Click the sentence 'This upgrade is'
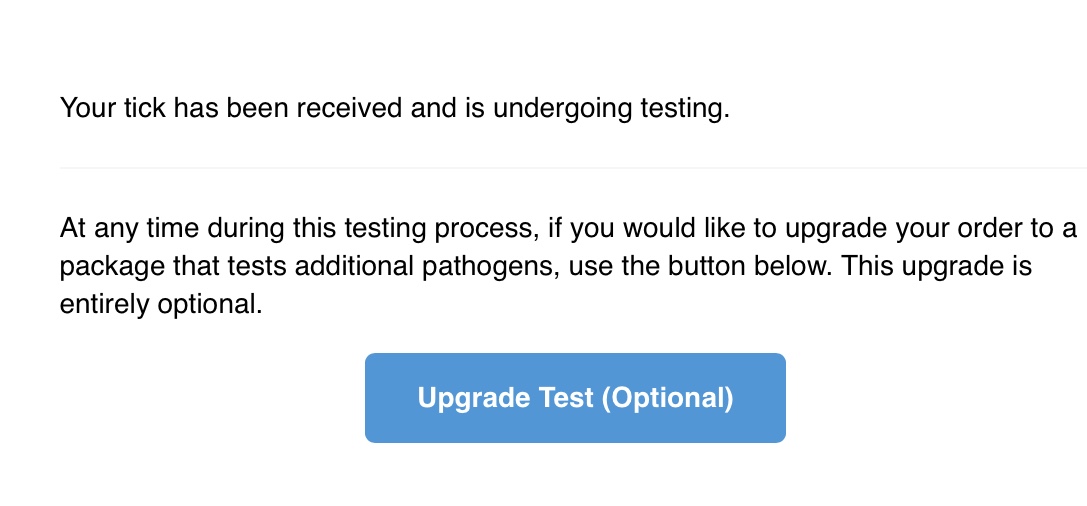The width and height of the screenshot is (1087, 506). point(934,267)
